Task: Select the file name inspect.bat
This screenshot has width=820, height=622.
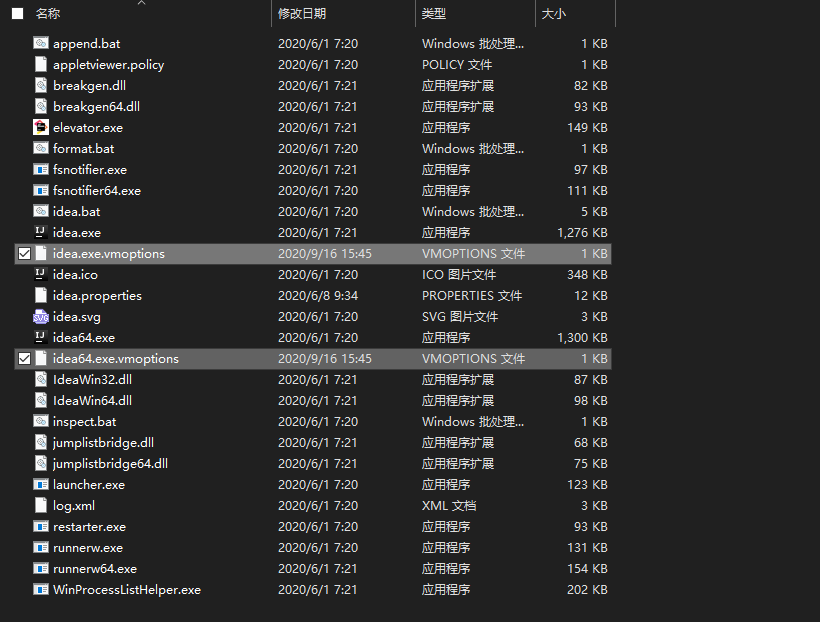Action: [x=85, y=422]
